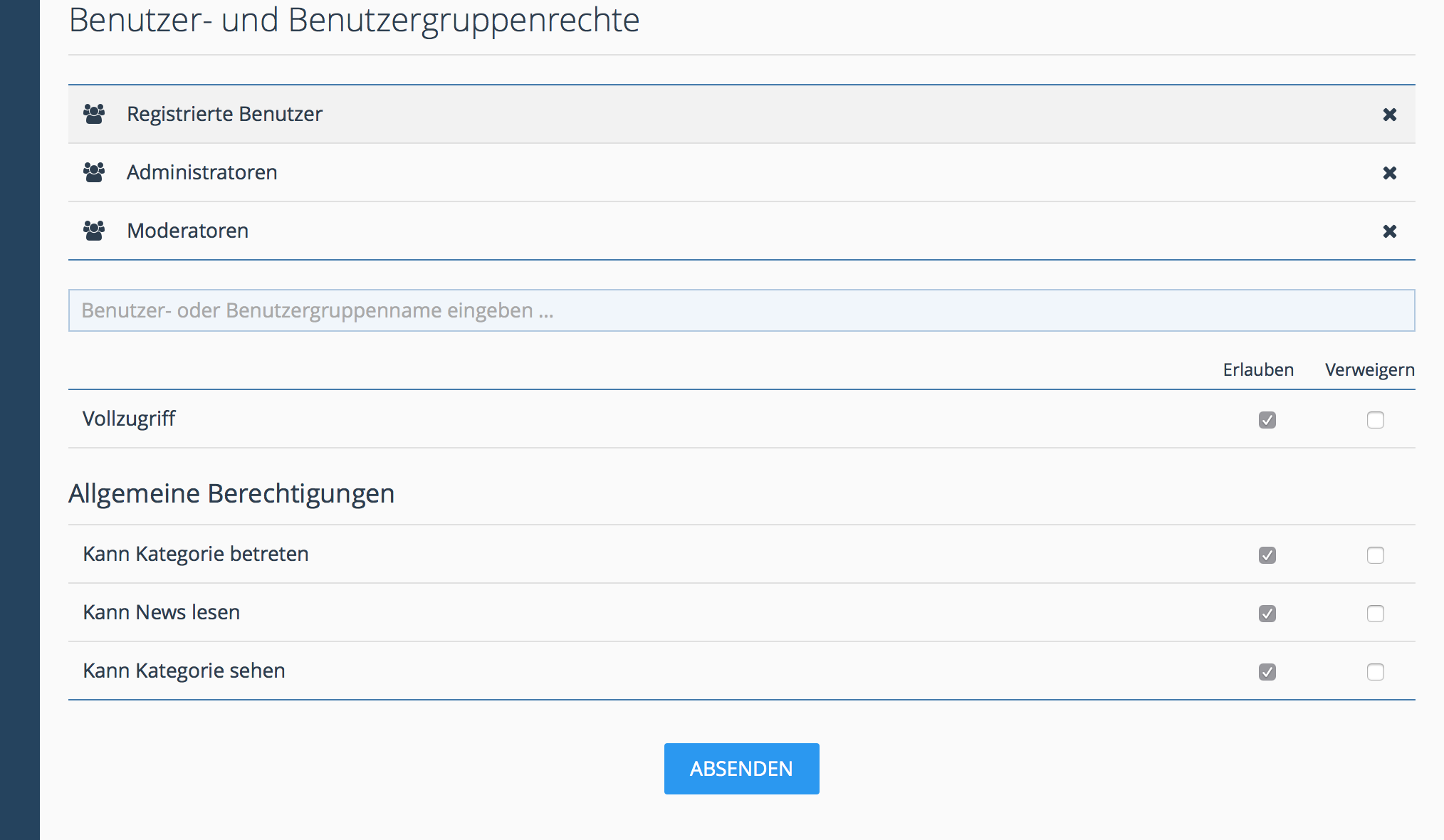Screen dimensions: 1444x840
Task: Remove the Administratoren group via X icon
Action: (x=1389, y=173)
